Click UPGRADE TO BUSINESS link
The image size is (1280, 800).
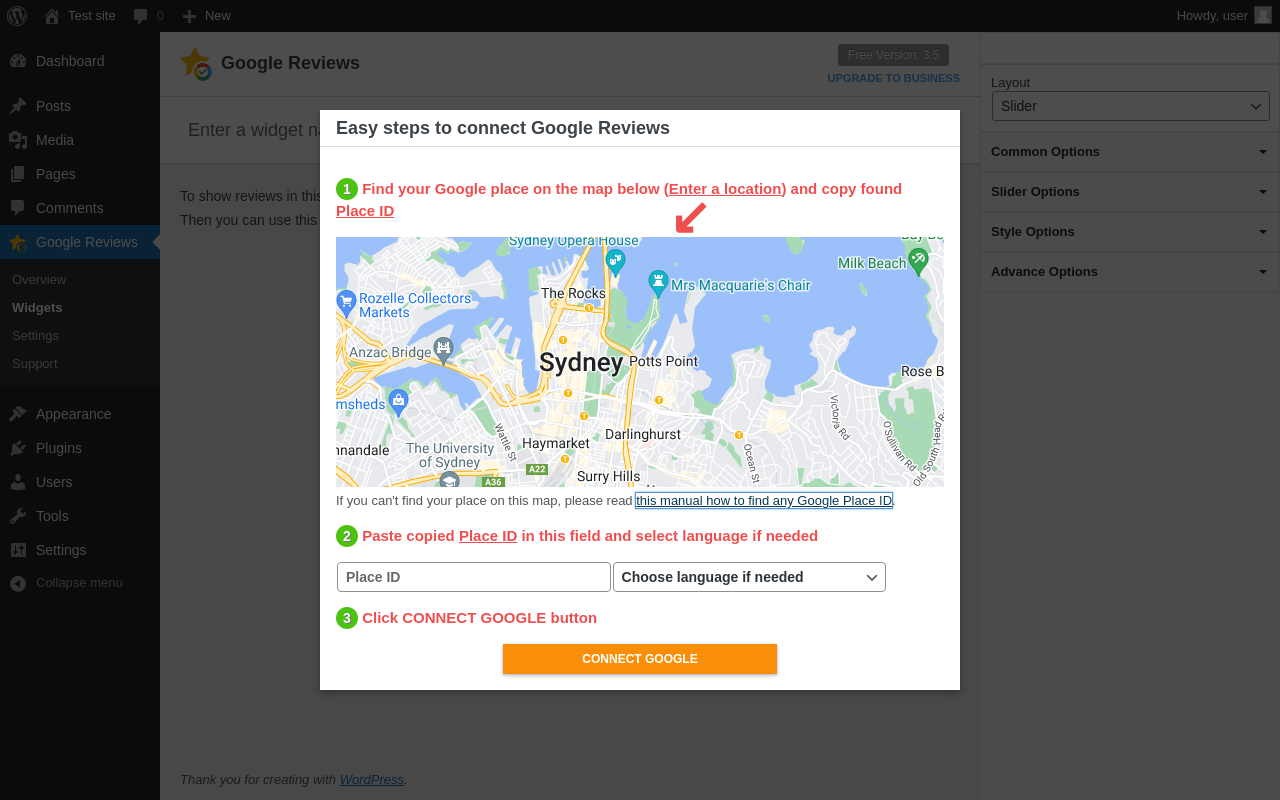pos(893,78)
